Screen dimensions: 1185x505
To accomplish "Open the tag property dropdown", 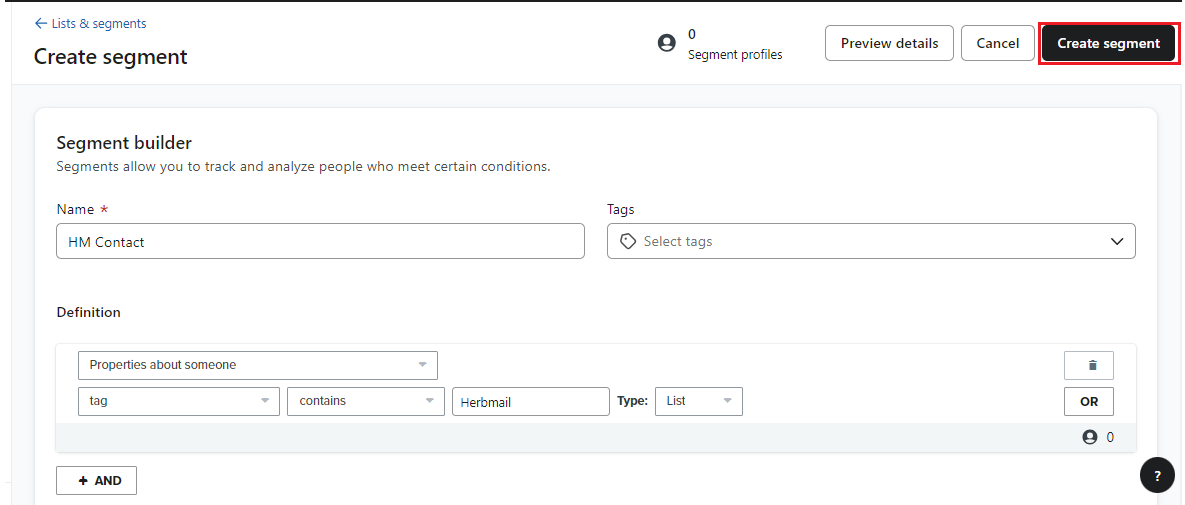I will (179, 401).
